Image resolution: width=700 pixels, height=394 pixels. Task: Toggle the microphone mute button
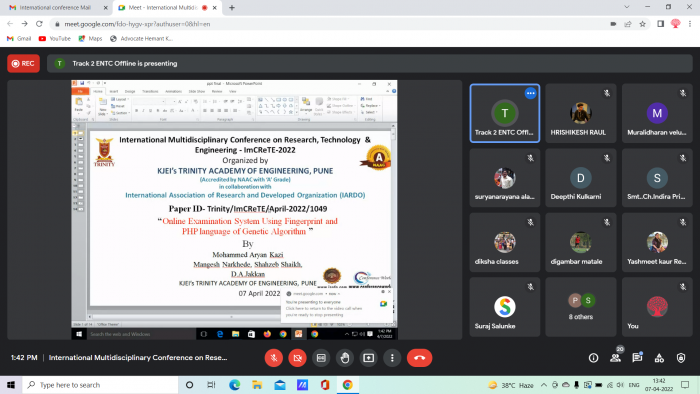(274, 358)
